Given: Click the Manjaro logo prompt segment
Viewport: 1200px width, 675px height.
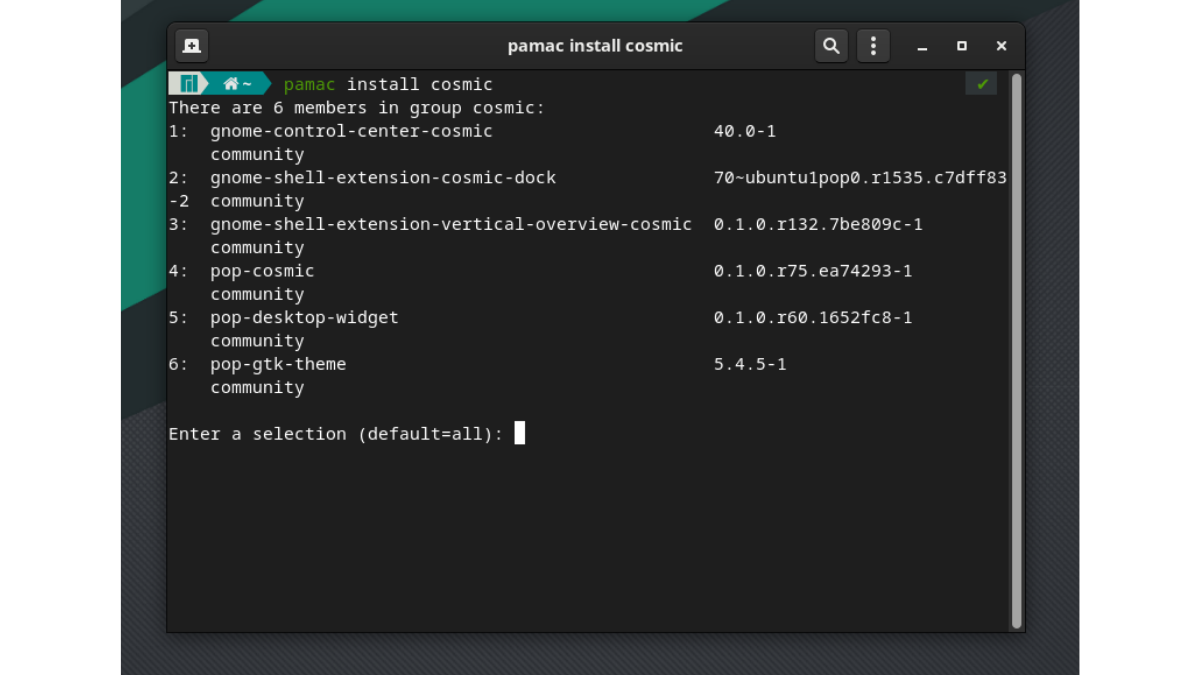Looking at the screenshot, I should (188, 84).
